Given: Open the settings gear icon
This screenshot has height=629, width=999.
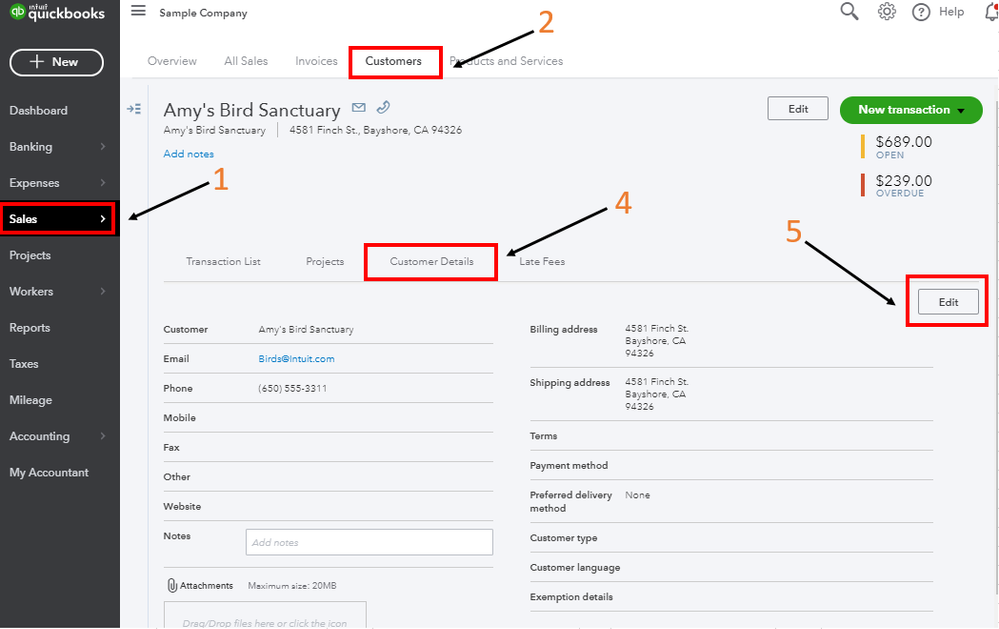Looking at the screenshot, I should pos(886,11).
